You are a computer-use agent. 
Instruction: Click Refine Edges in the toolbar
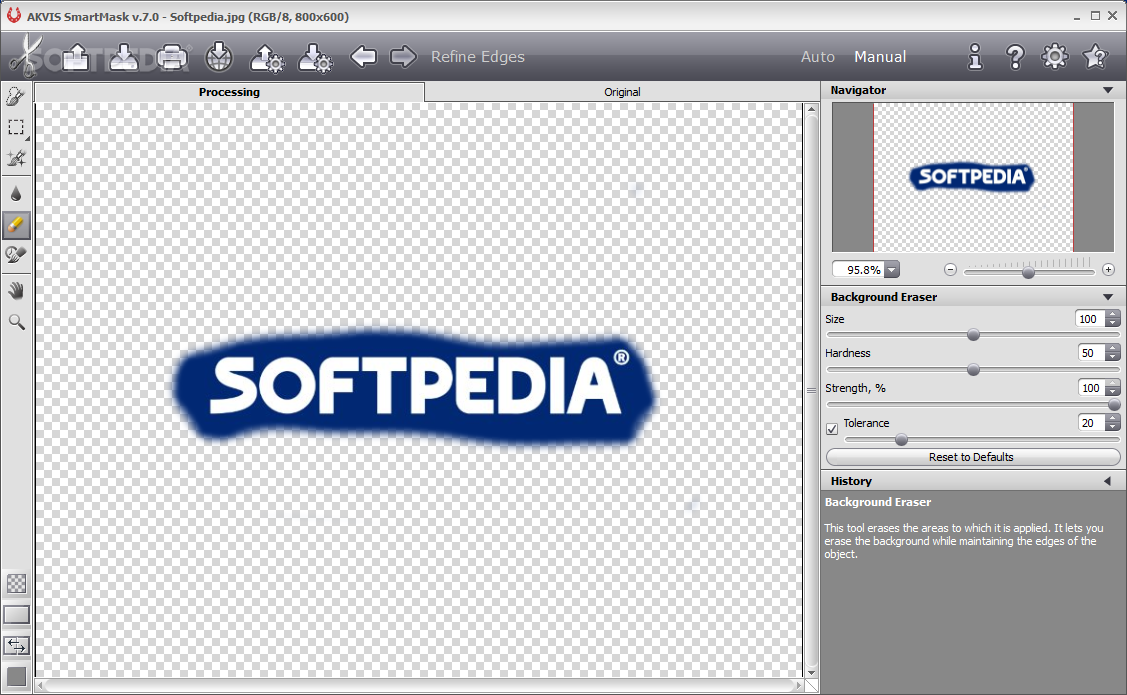pyautogui.click(x=478, y=57)
